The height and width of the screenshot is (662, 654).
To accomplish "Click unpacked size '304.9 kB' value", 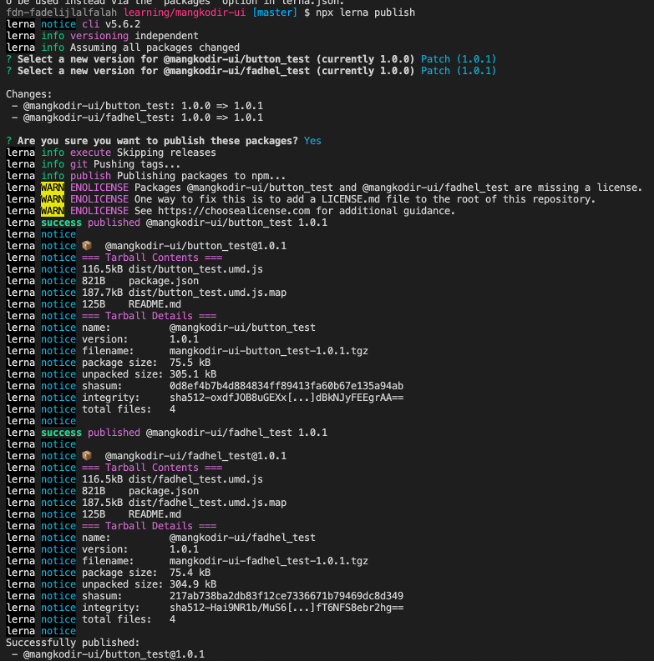I will click(x=193, y=584).
